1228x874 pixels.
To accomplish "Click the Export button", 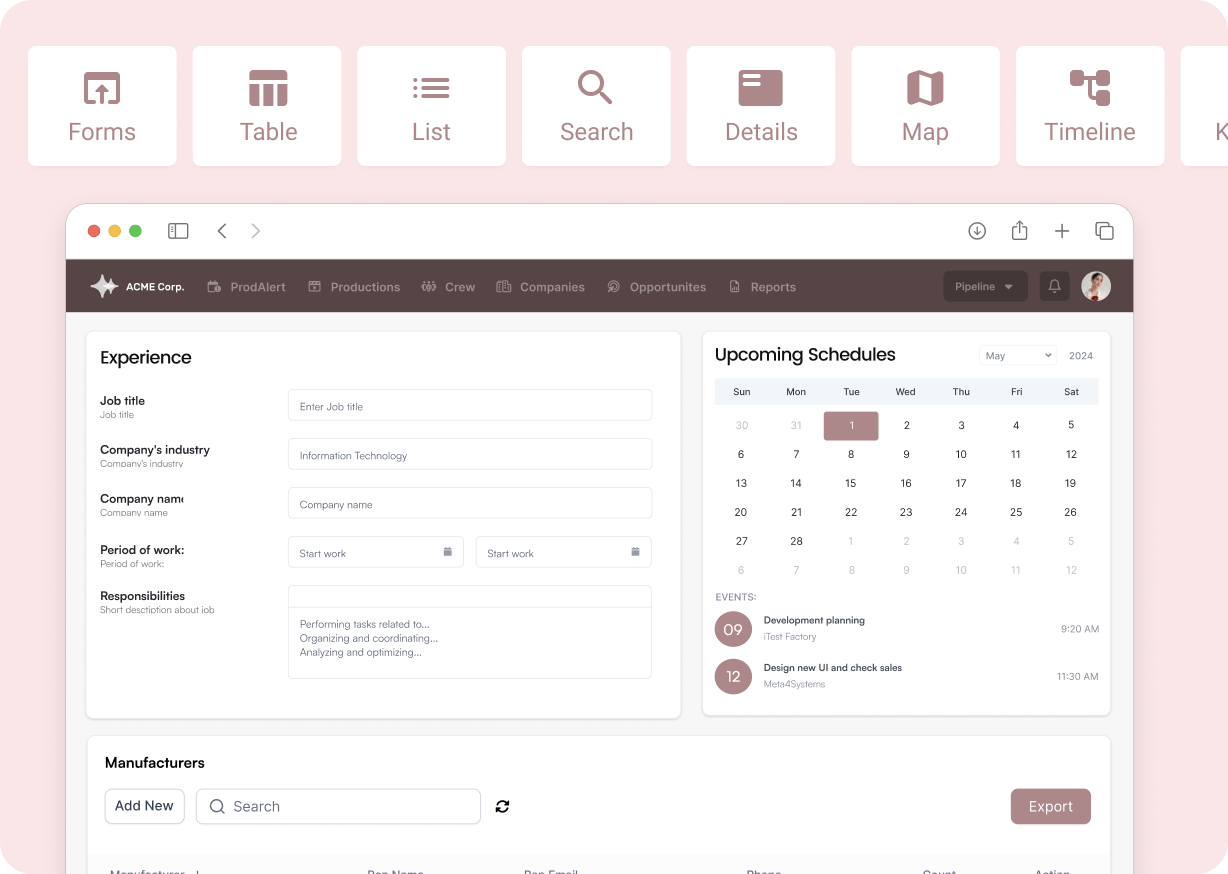I will 1050,807.
